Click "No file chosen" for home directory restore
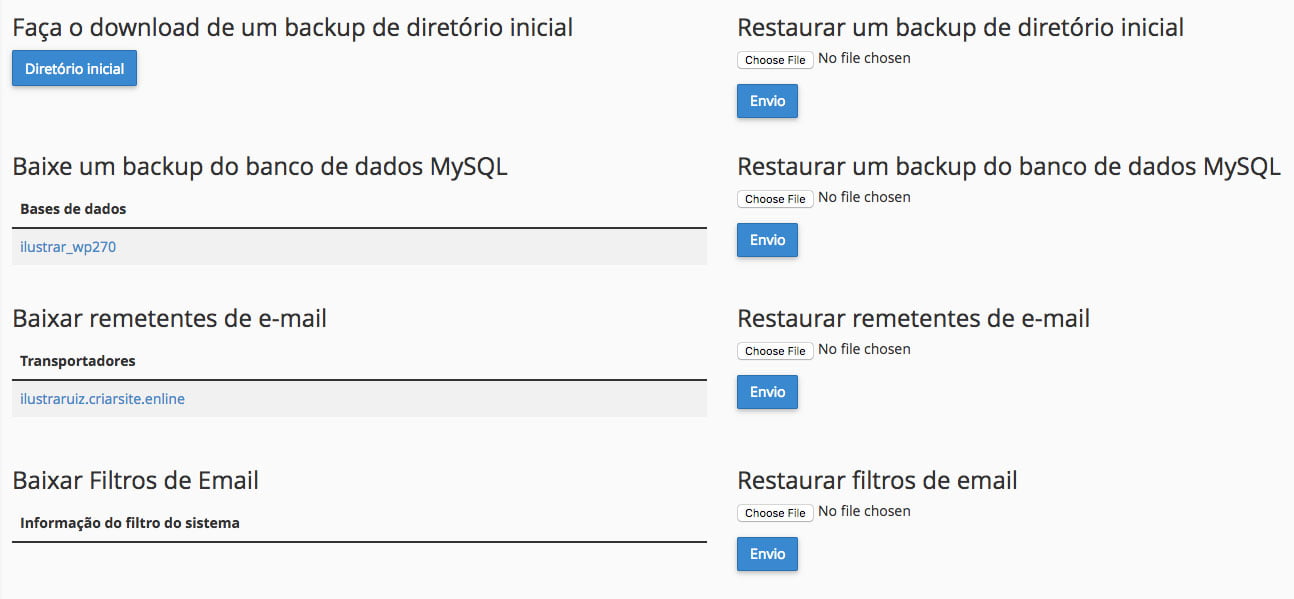 [x=864, y=58]
